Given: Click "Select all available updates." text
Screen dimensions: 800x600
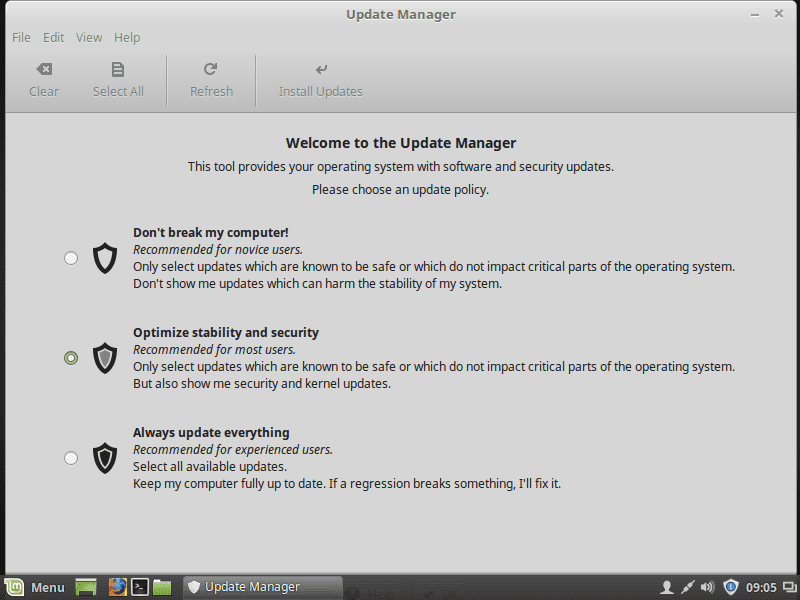Looking at the screenshot, I should point(210,467).
